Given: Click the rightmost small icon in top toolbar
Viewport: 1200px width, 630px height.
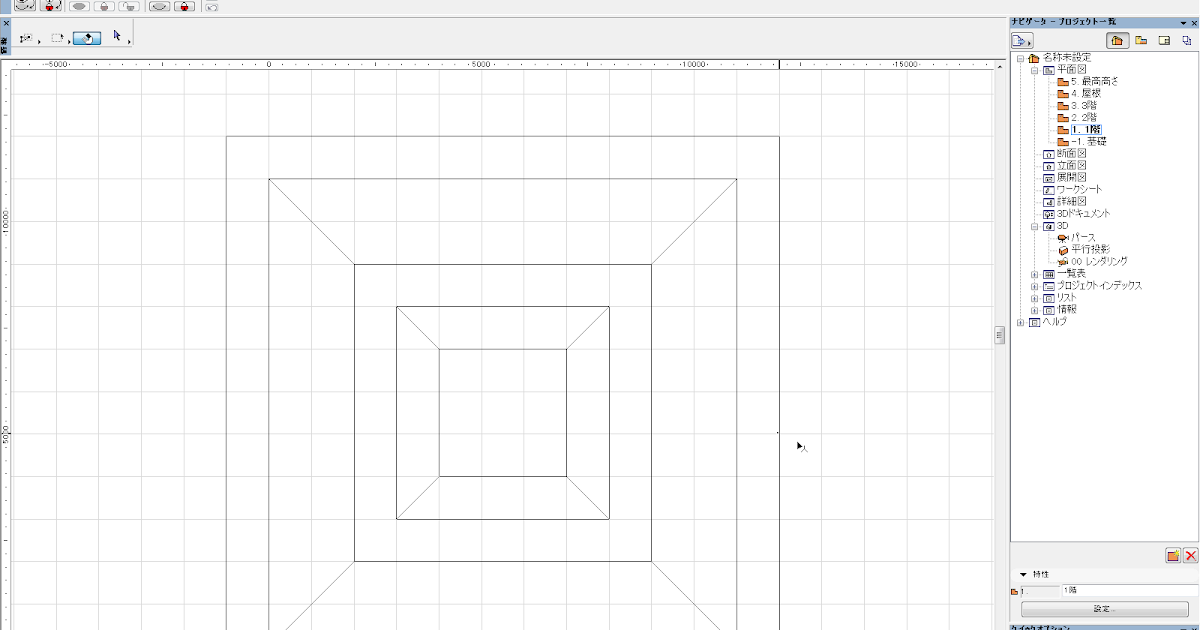Looking at the screenshot, I should pos(211,6).
